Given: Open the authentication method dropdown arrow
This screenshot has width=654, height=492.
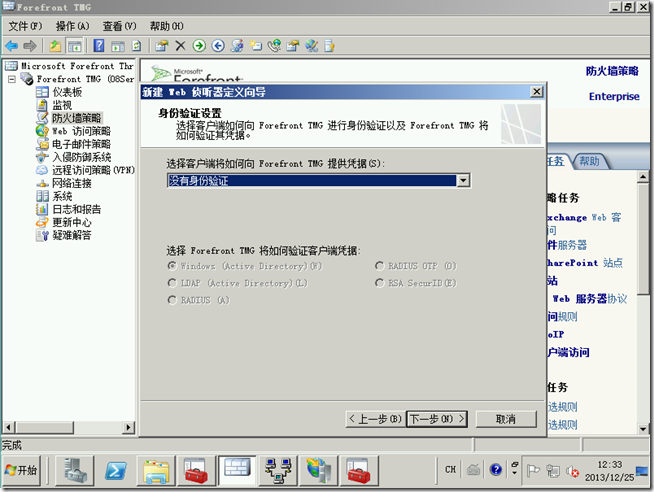Looking at the screenshot, I should [463, 181].
